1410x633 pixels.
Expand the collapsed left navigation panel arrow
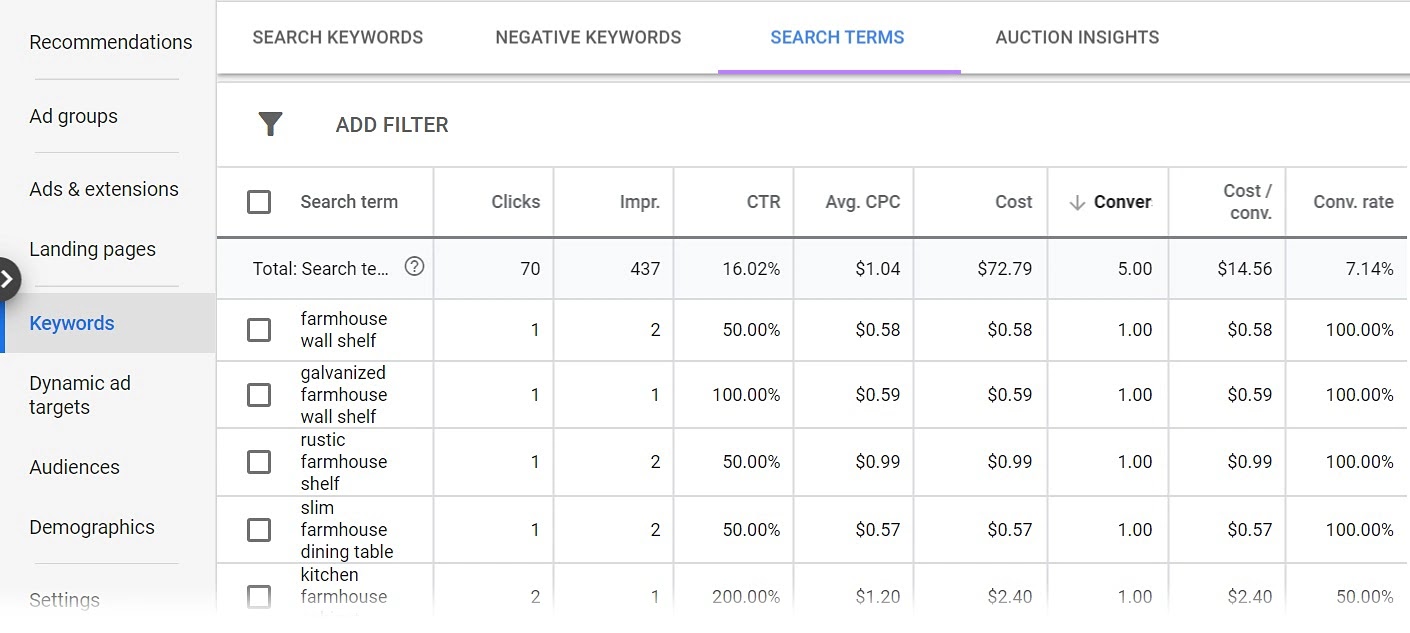click(x=10, y=281)
